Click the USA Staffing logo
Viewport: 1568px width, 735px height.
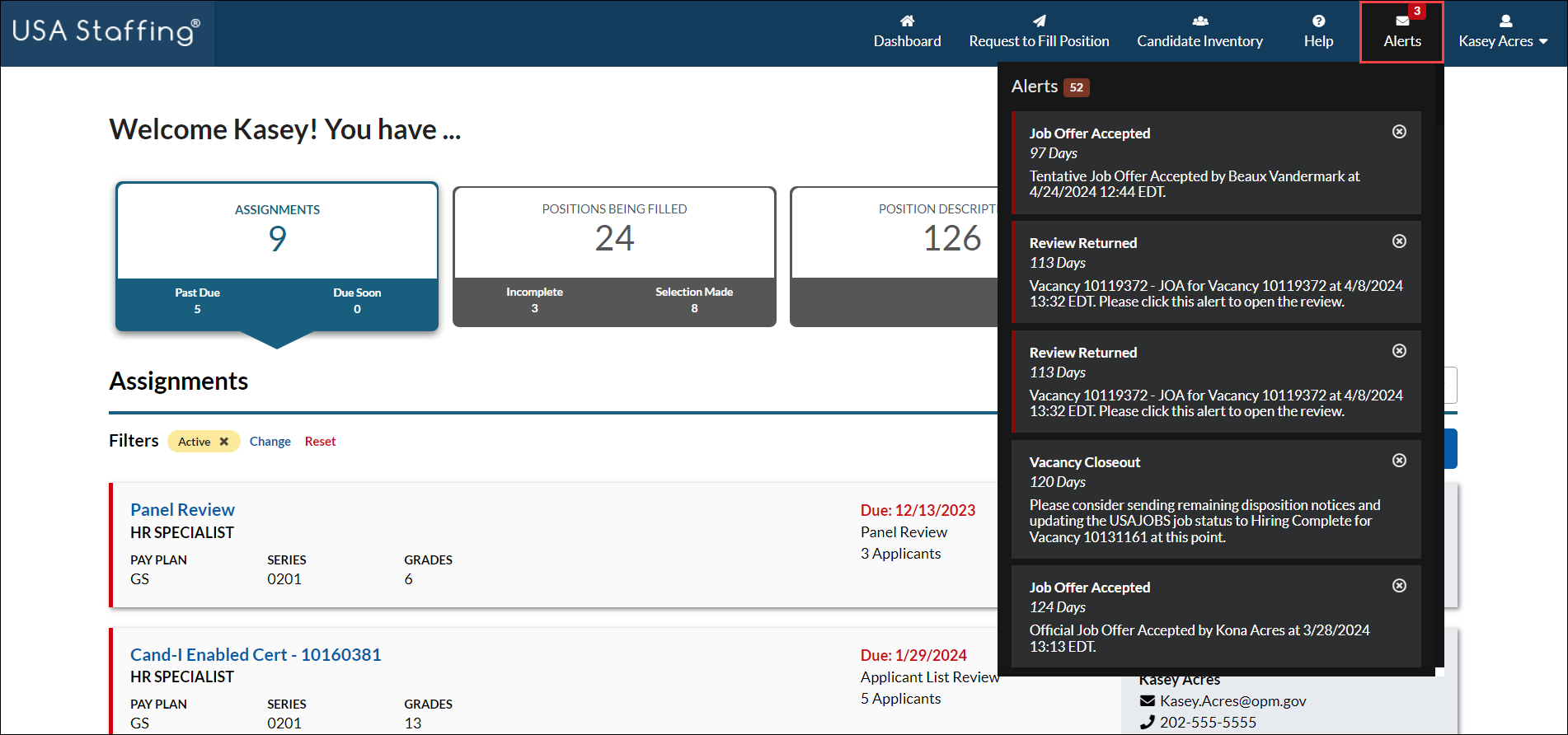106,32
